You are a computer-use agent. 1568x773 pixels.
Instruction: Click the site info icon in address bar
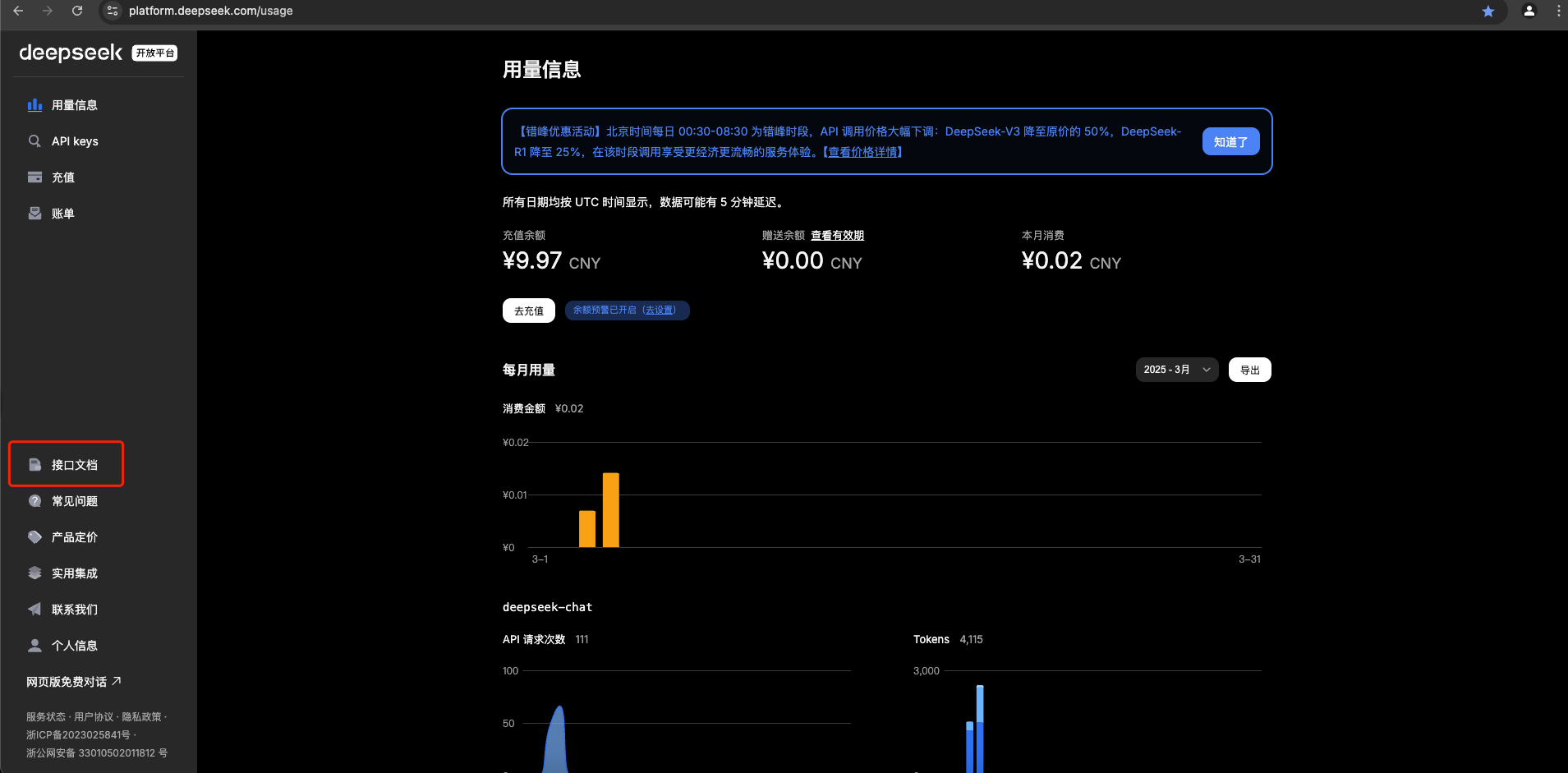point(113,11)
